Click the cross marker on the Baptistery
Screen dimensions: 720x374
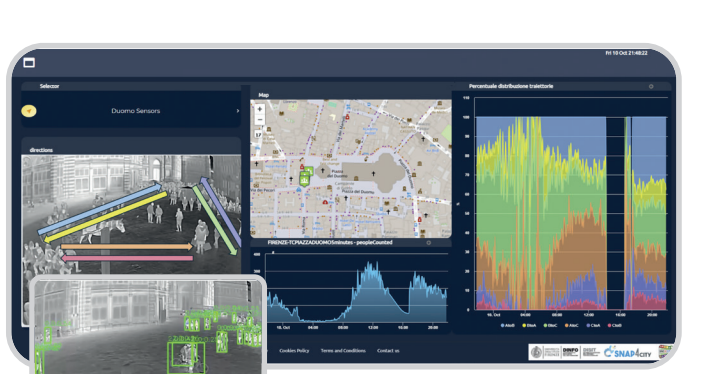323,170
